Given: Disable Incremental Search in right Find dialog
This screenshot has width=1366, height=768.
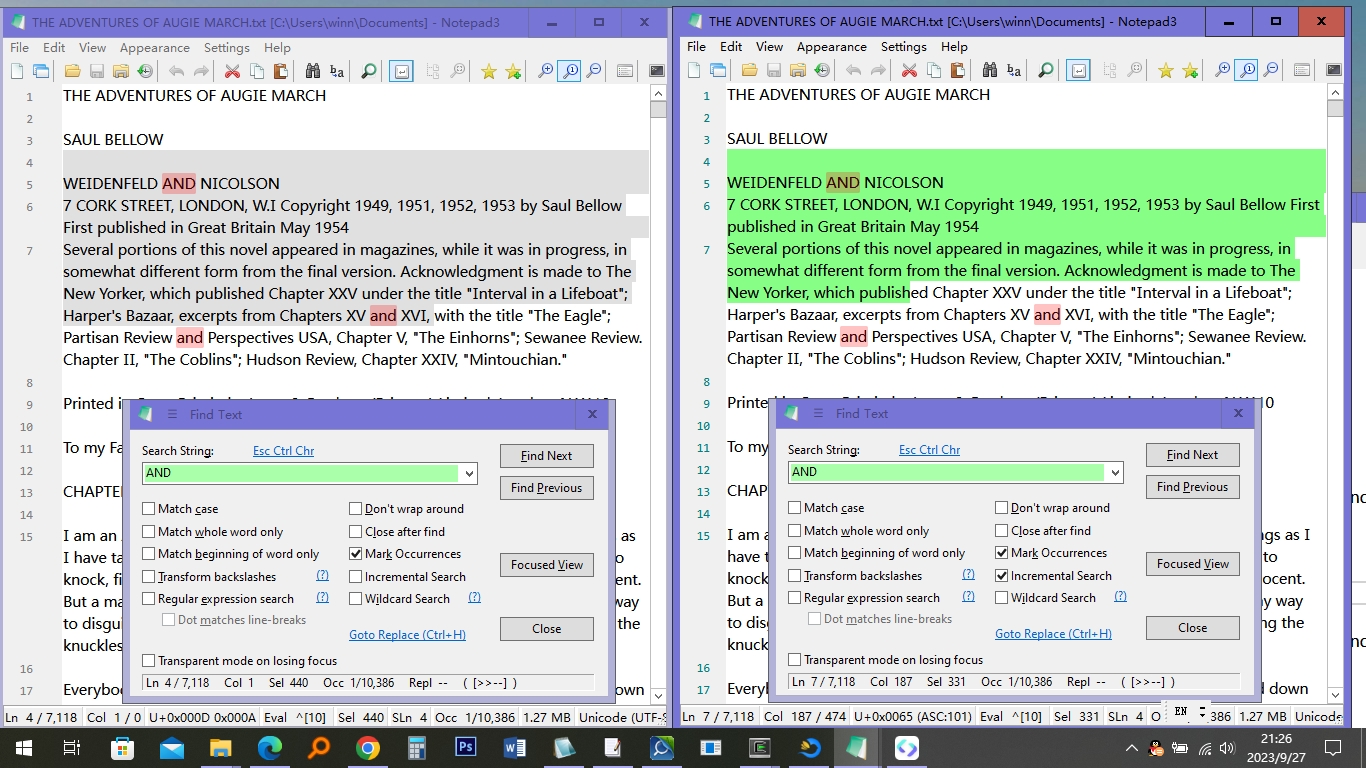Looking at the screenshot, I should 1001,575.
